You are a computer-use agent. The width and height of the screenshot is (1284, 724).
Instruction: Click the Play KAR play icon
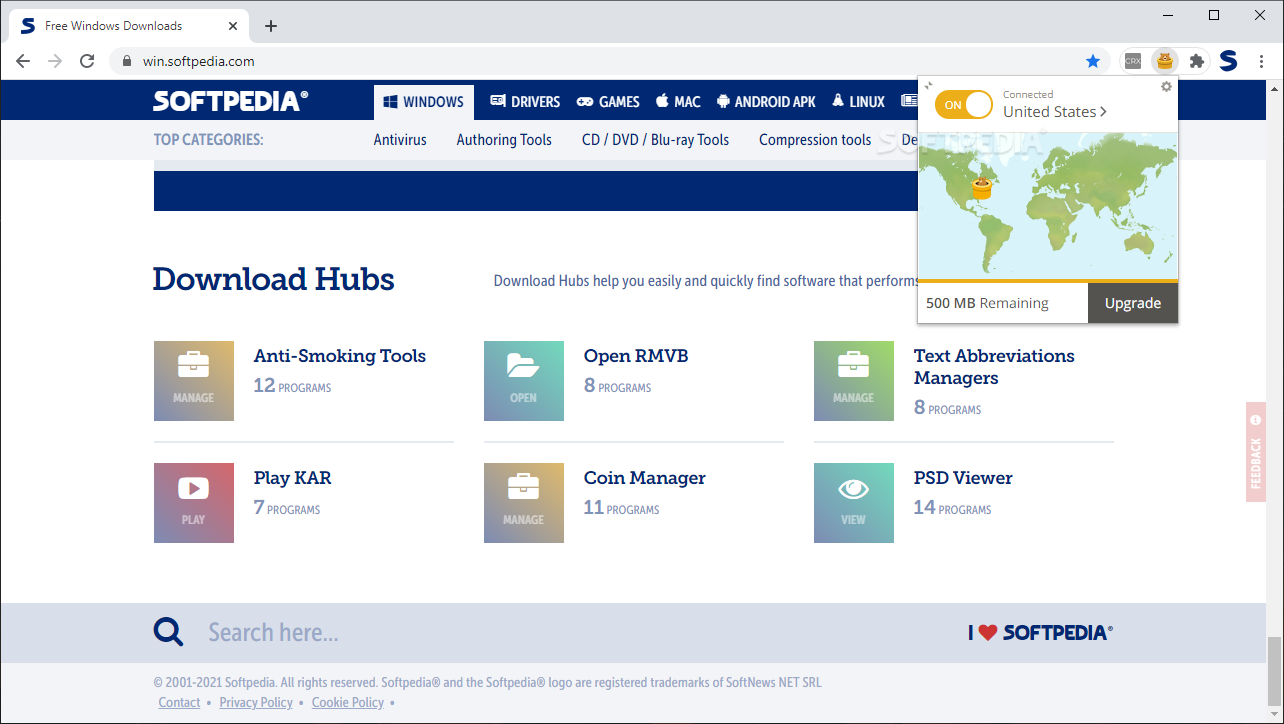pos(194,503)
